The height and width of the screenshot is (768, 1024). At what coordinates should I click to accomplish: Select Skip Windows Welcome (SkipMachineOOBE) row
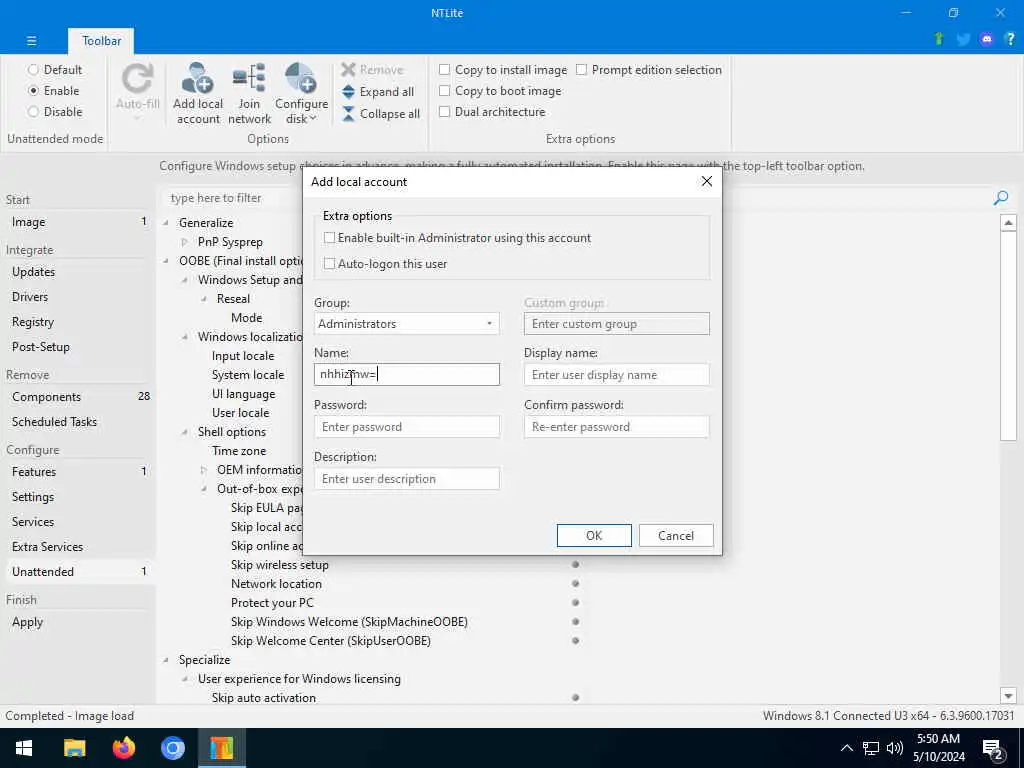click(x=349, y=622)
